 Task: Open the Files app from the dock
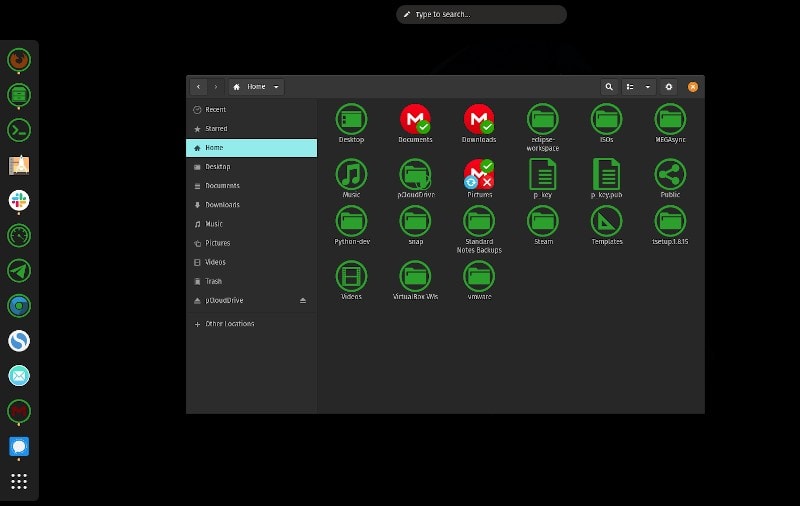(x=19, y=95)
